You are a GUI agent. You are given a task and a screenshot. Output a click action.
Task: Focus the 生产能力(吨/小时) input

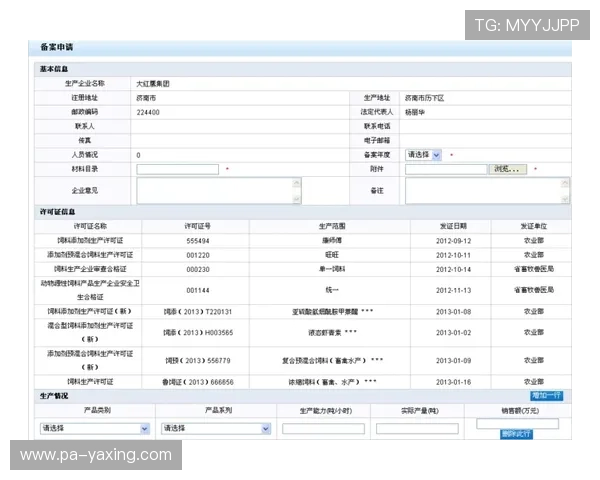tap(323, 428)
